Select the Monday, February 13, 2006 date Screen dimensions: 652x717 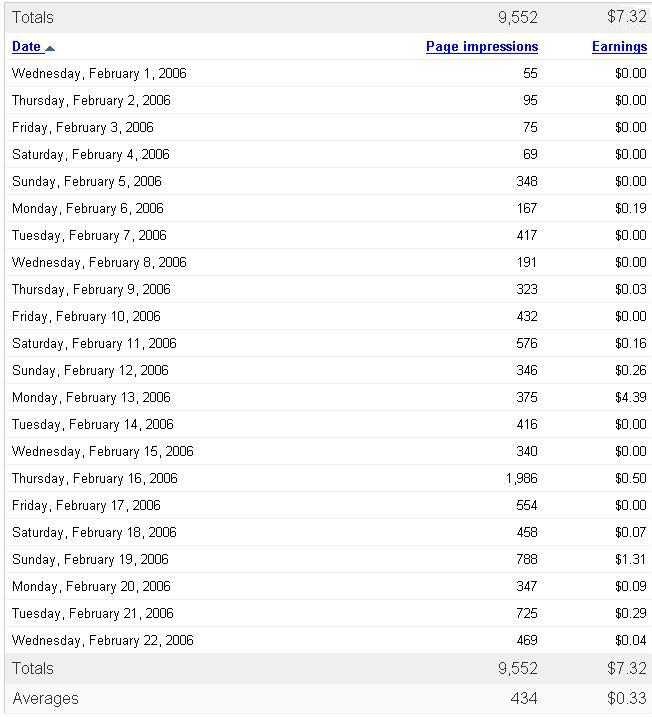click(x=91, y=398)
